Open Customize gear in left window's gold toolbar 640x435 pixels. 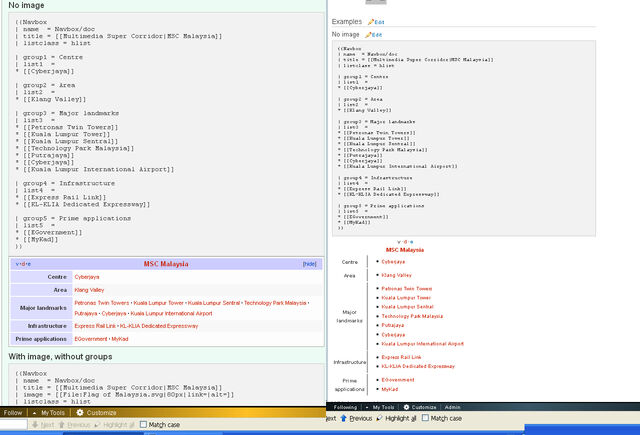click(x=96, y=413)
